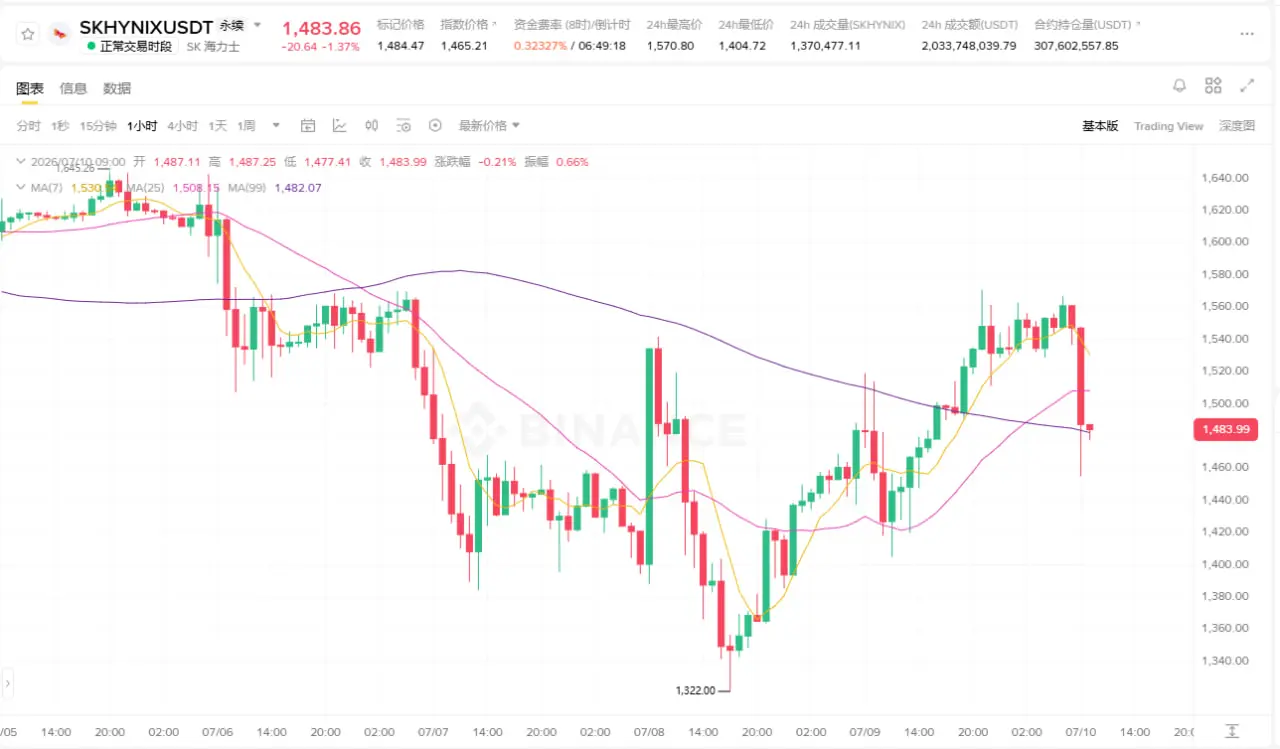This screenshot has height=749, width=1280.
Task: Expand chart to fullscreen
Action: pos(1247,86)
